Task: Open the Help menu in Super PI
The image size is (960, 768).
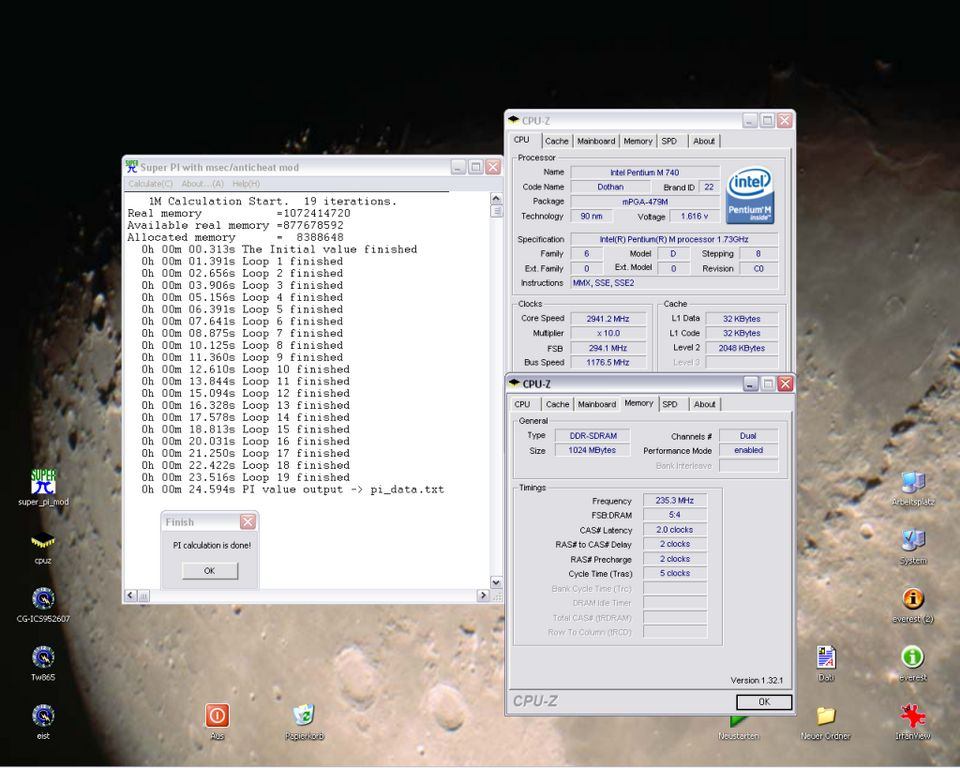Action: point(246,184)
